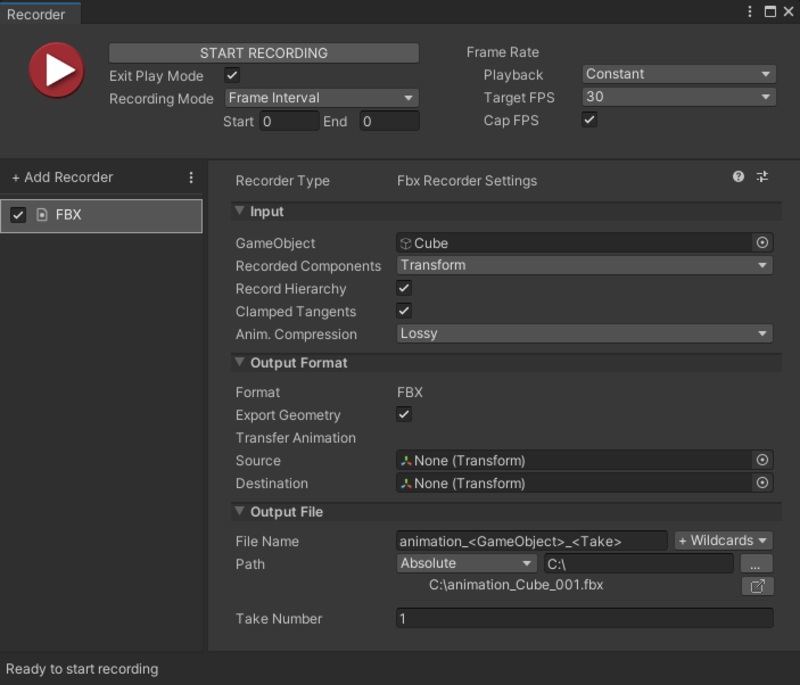Click the red record play icon
The height and width of the screenshot is (685, 800).
tap(56, 70)
